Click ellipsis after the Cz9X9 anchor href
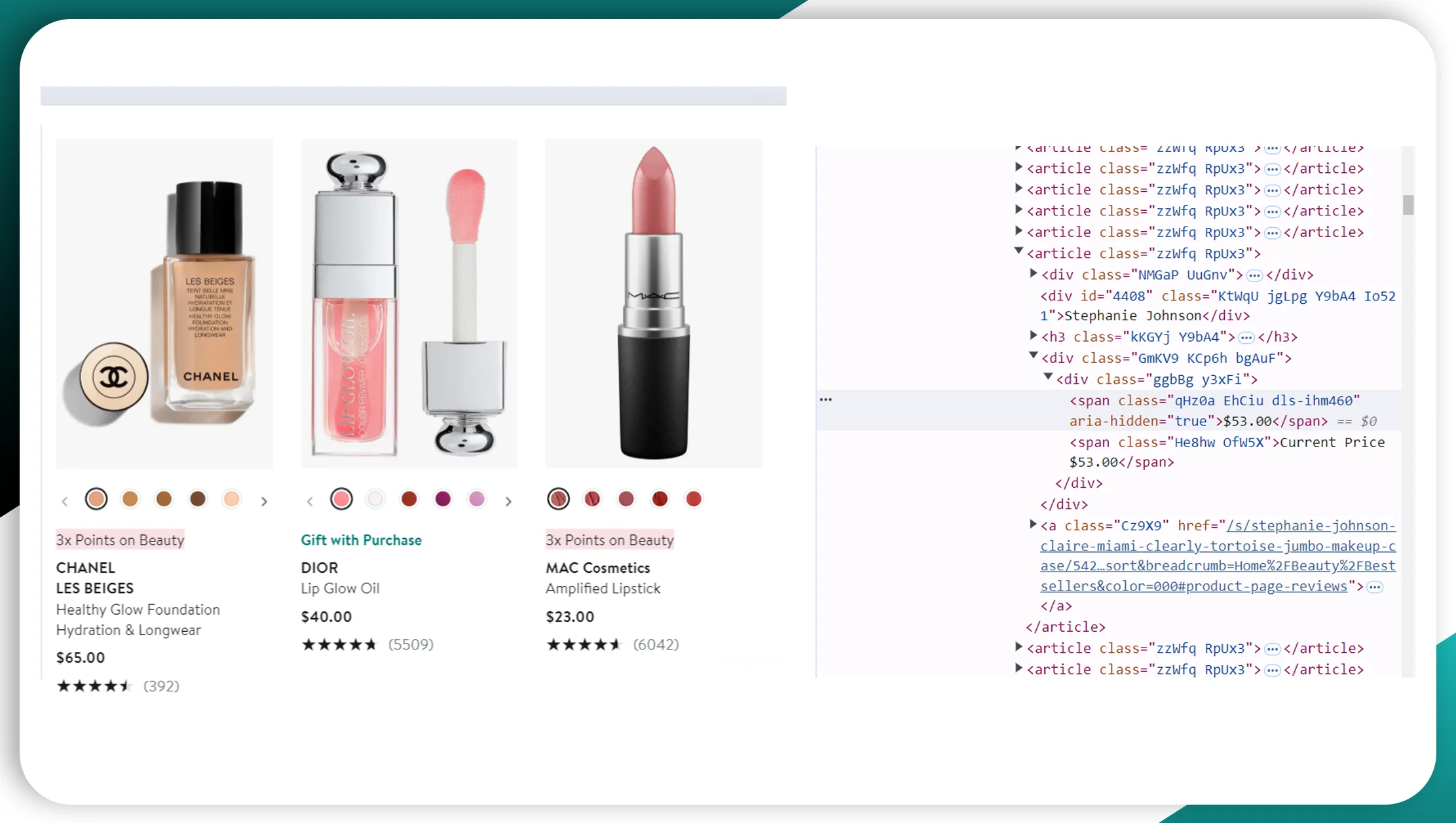Image resolution: width=1456 pixels, height=823 pixels. tap(1375, 587)
